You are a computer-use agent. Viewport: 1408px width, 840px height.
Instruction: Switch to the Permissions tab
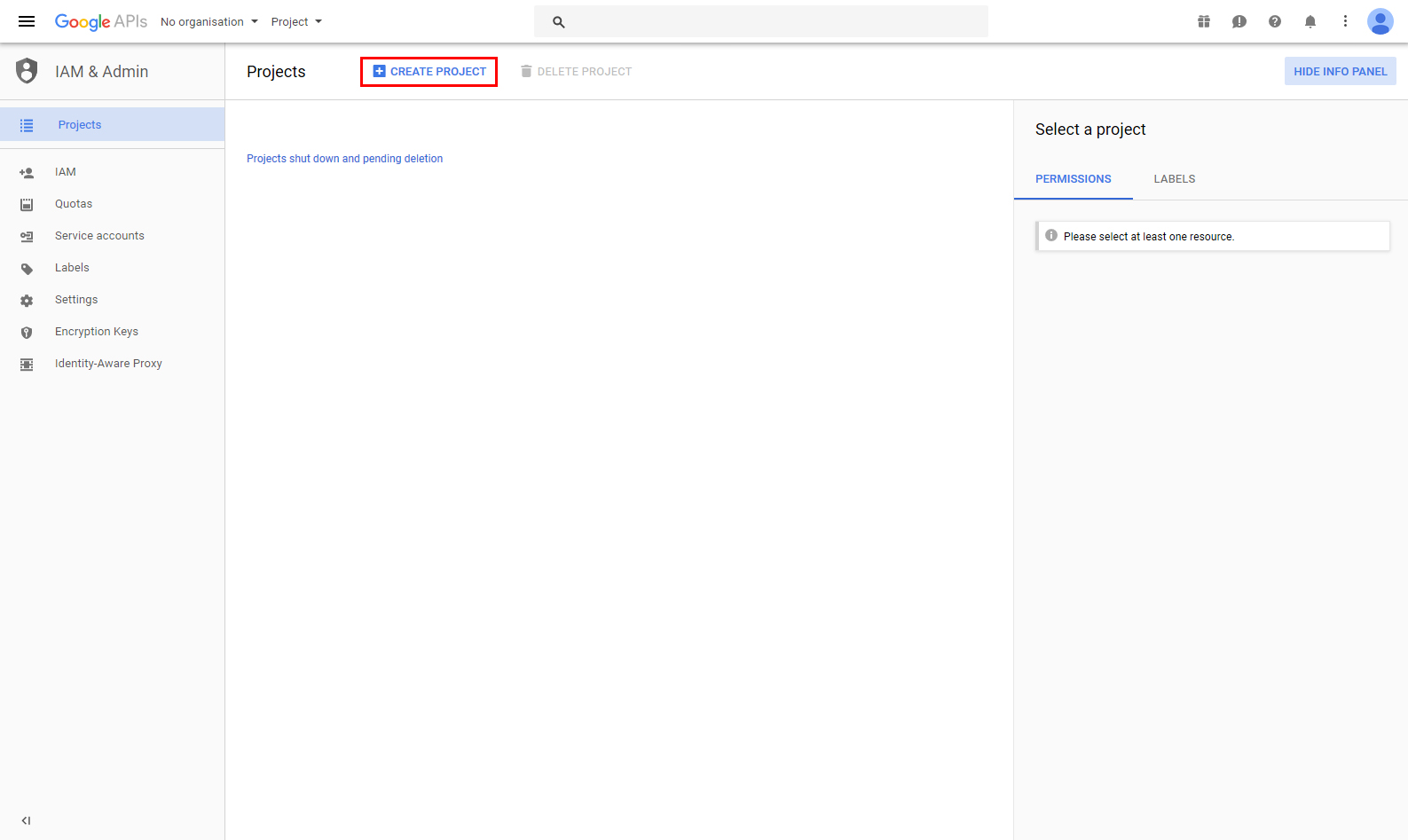click(x=1074, y=179)
